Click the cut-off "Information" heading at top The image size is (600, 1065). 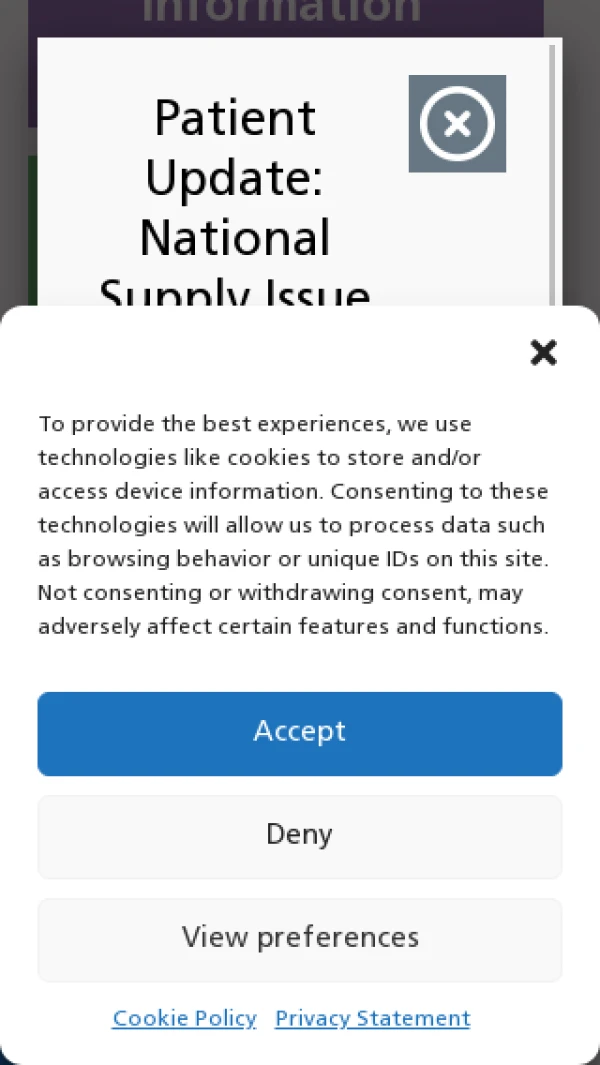[x=282, y=12]
